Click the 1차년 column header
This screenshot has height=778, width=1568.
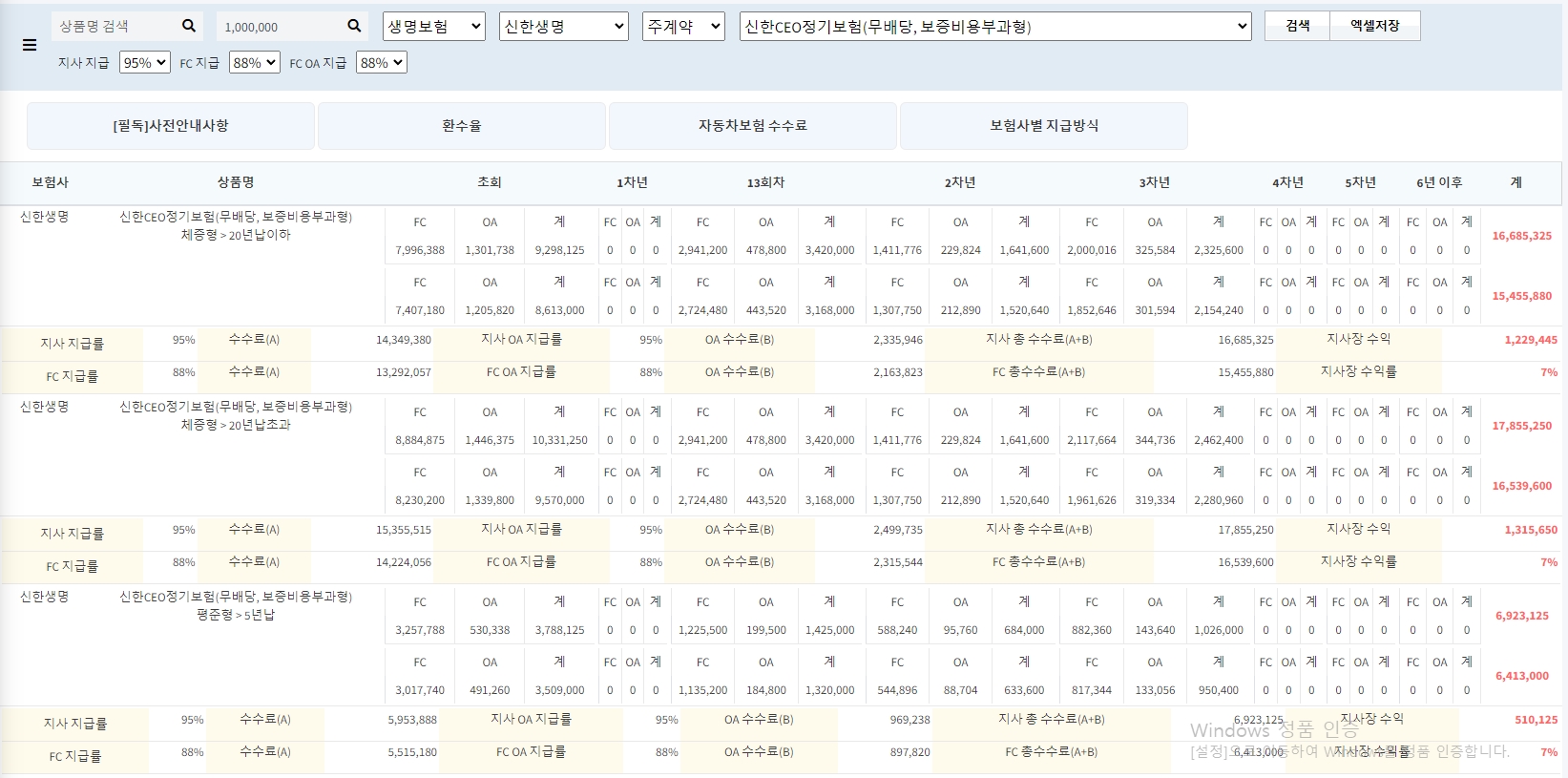(x=632, y=182)
